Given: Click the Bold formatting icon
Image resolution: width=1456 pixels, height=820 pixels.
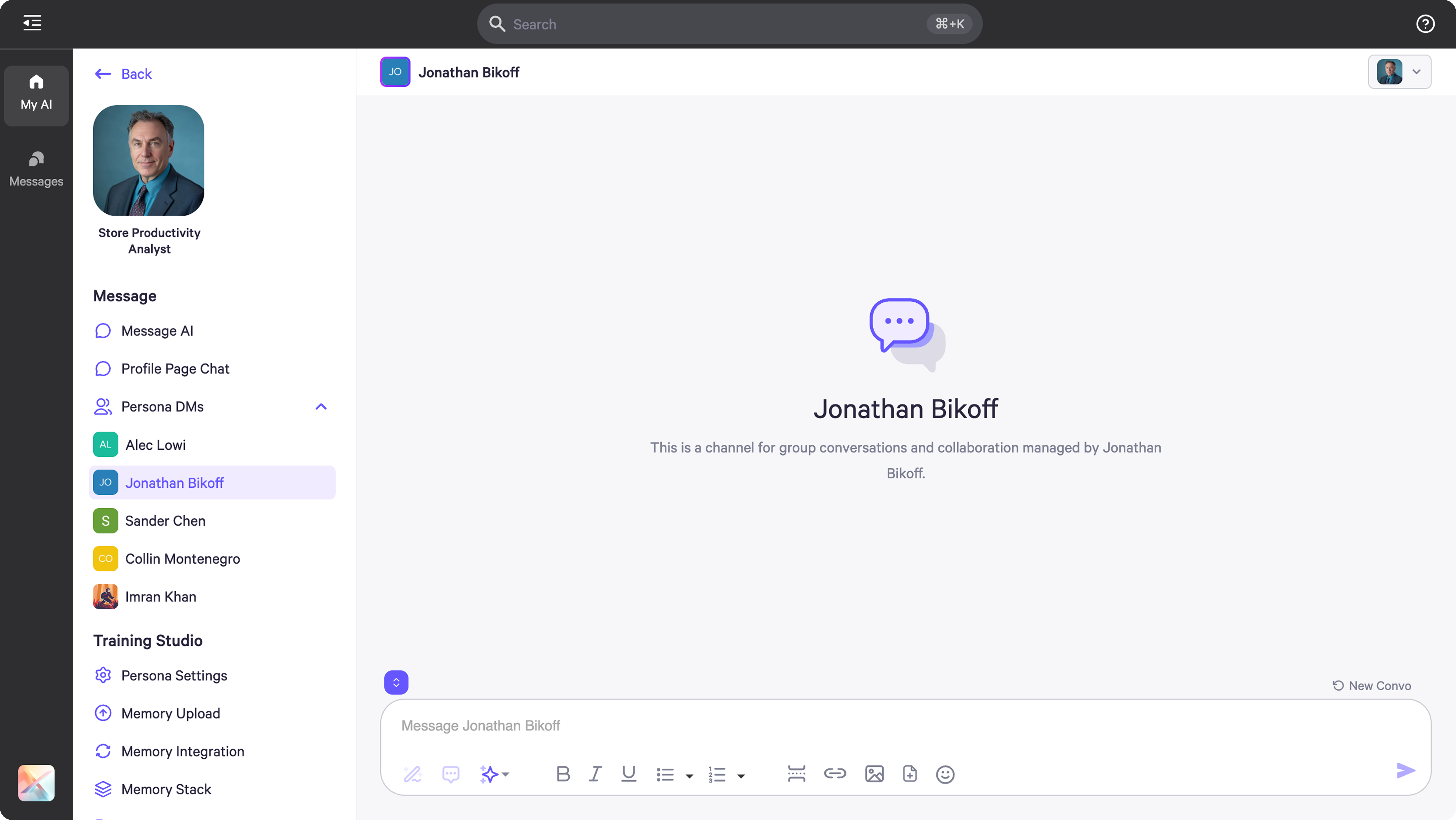Looking at the screenshot, I should click(563, 774).
